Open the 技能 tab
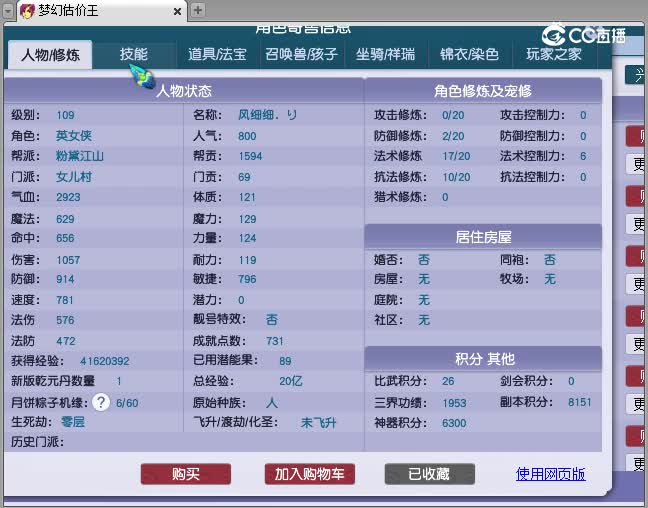The height and width of the screenshot is (508, 648). pos(133,54)
